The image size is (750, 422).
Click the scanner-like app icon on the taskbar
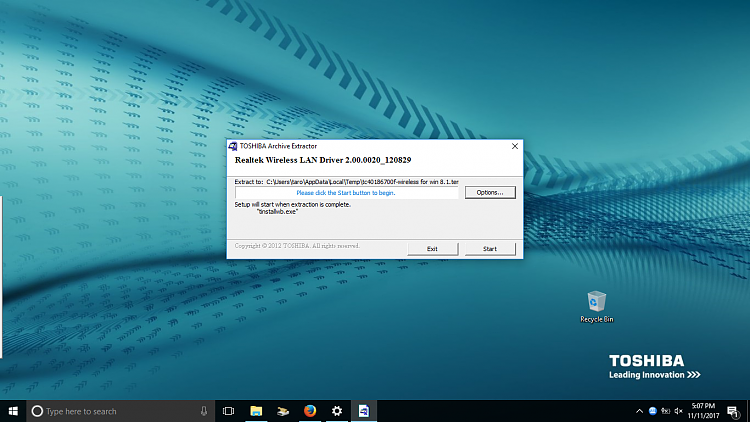click(x=283, y=411)
